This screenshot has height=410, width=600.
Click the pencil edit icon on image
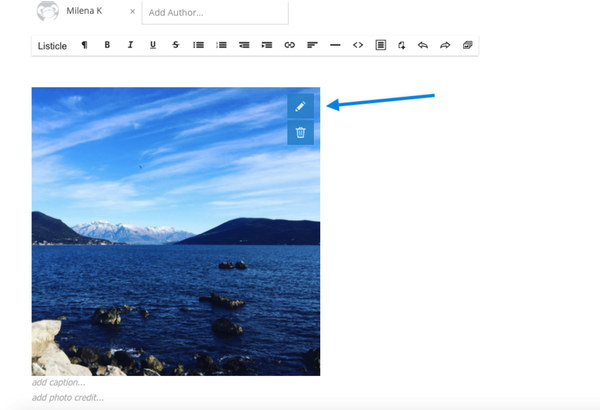pos(300,106)
